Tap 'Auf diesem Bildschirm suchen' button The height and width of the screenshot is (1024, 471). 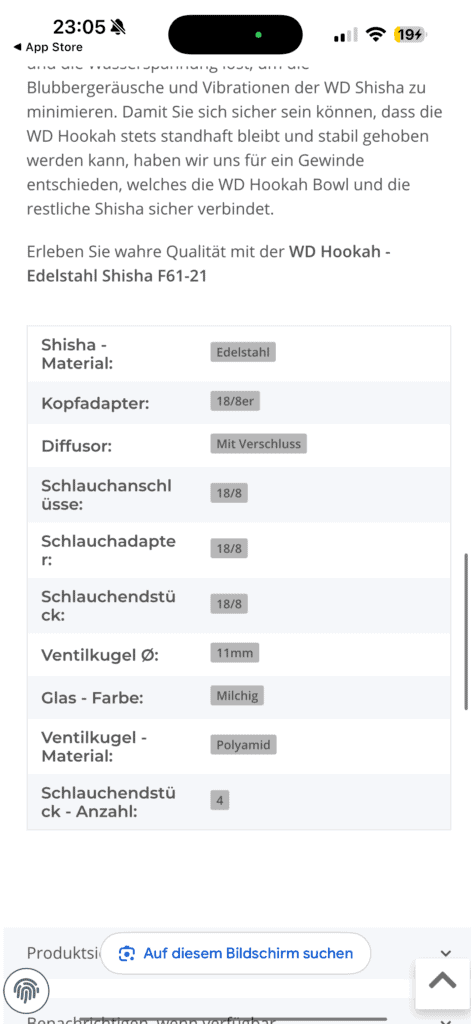[235, 953]
